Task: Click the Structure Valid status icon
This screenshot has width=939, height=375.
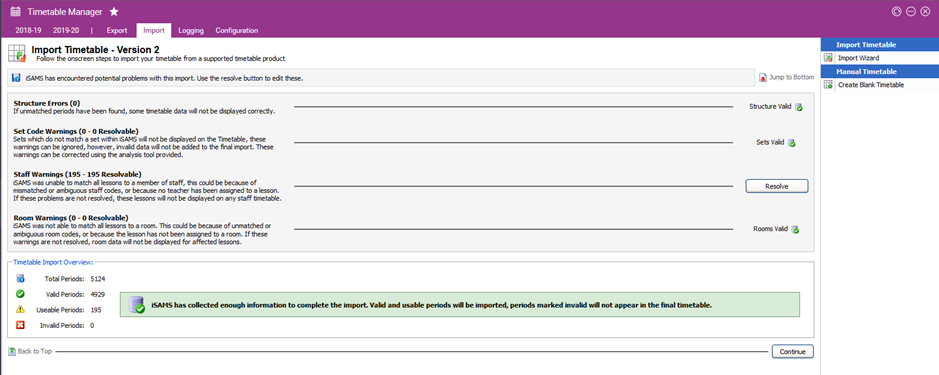Action: pos(799,107)
